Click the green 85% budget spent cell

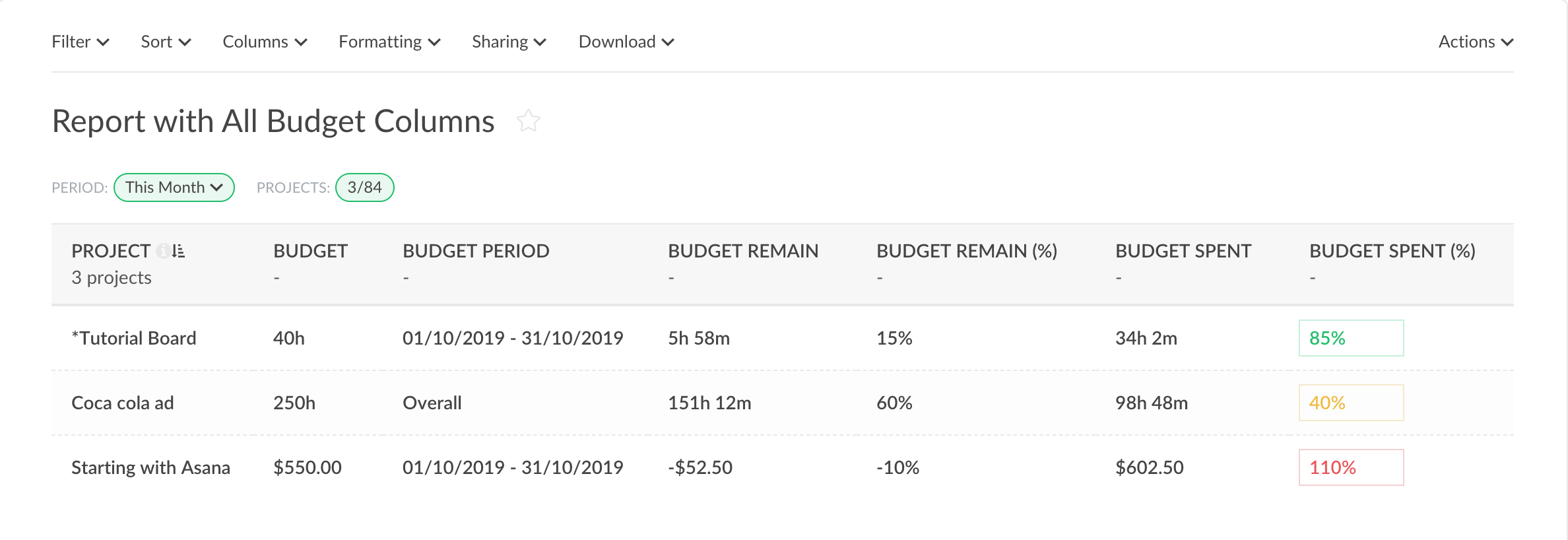[x=1350, y=338]
